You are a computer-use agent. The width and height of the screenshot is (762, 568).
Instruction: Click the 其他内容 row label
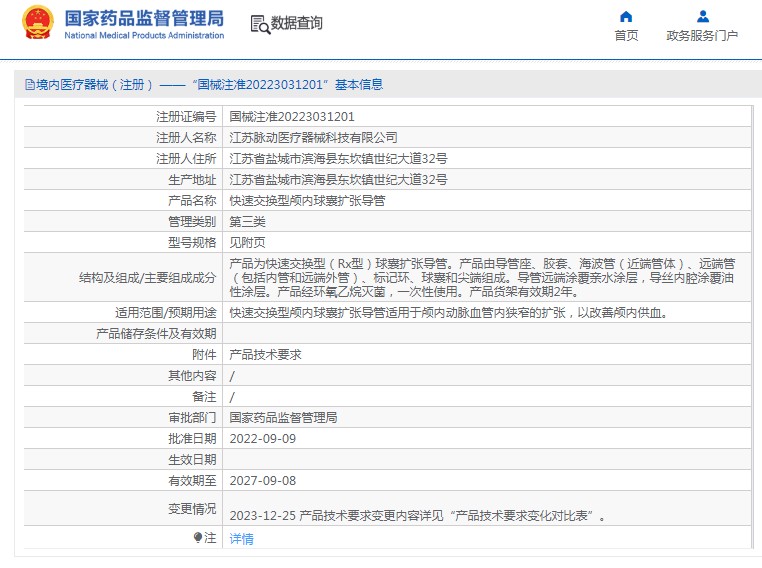coord(192,376)
